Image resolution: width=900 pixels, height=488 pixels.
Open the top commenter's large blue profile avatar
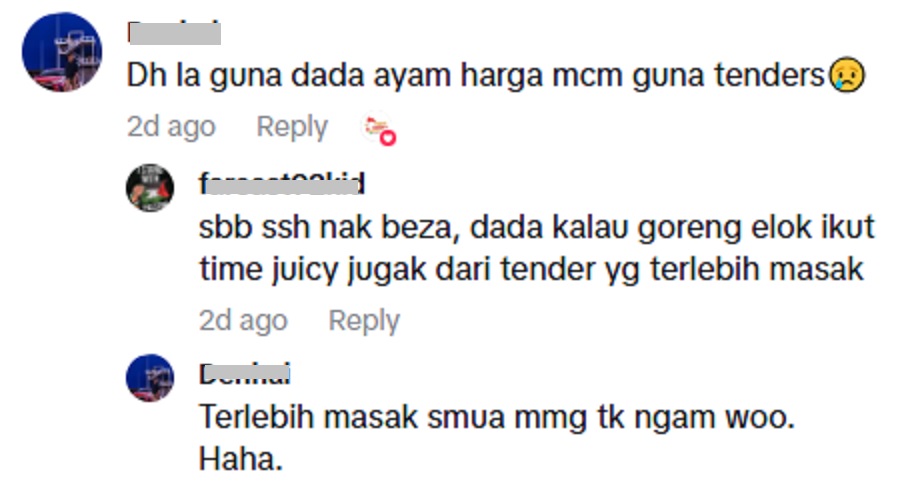point(62,52)
